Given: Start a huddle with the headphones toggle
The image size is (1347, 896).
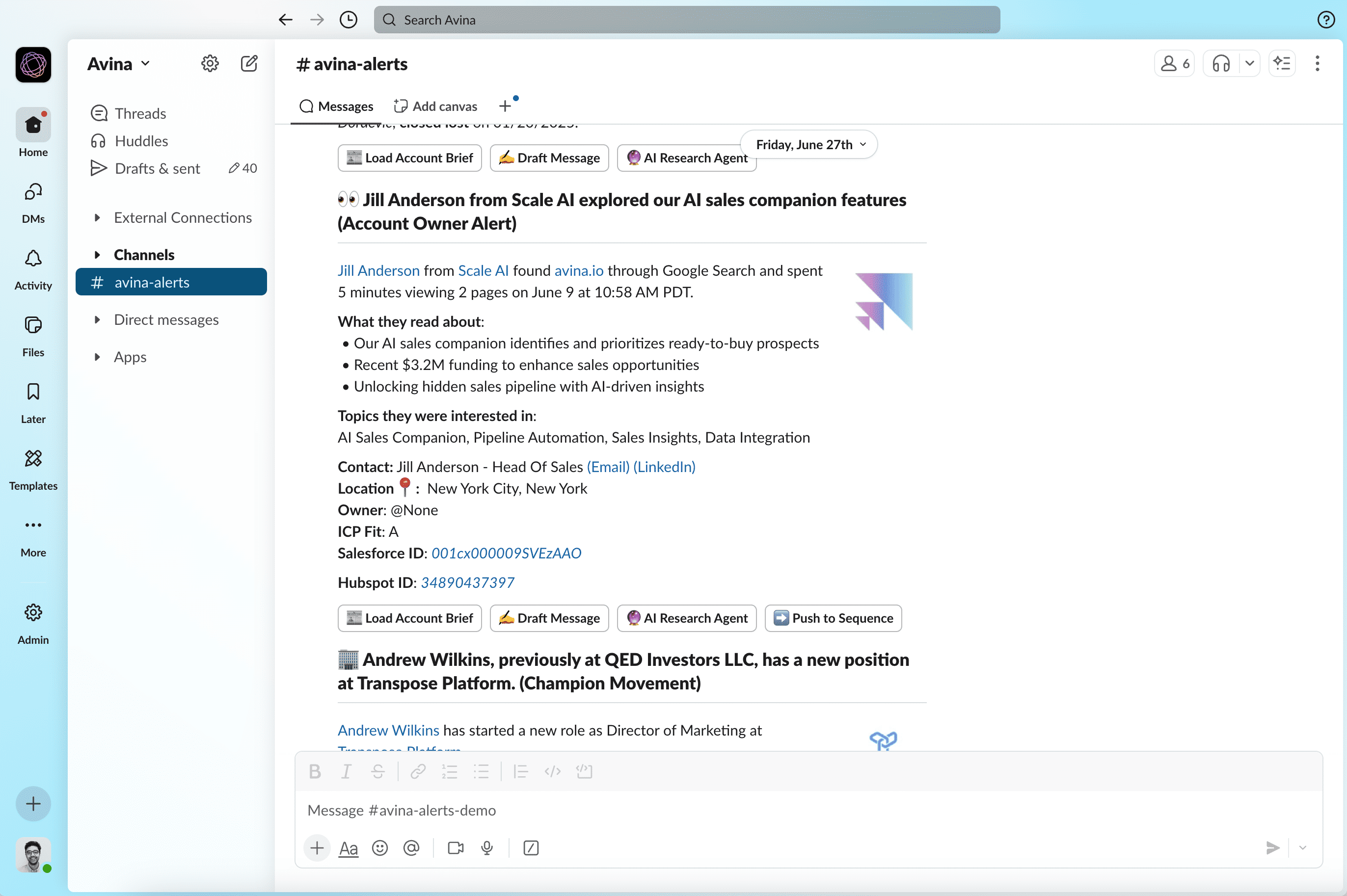Looking at the screenshot, I should (1221, 63).
